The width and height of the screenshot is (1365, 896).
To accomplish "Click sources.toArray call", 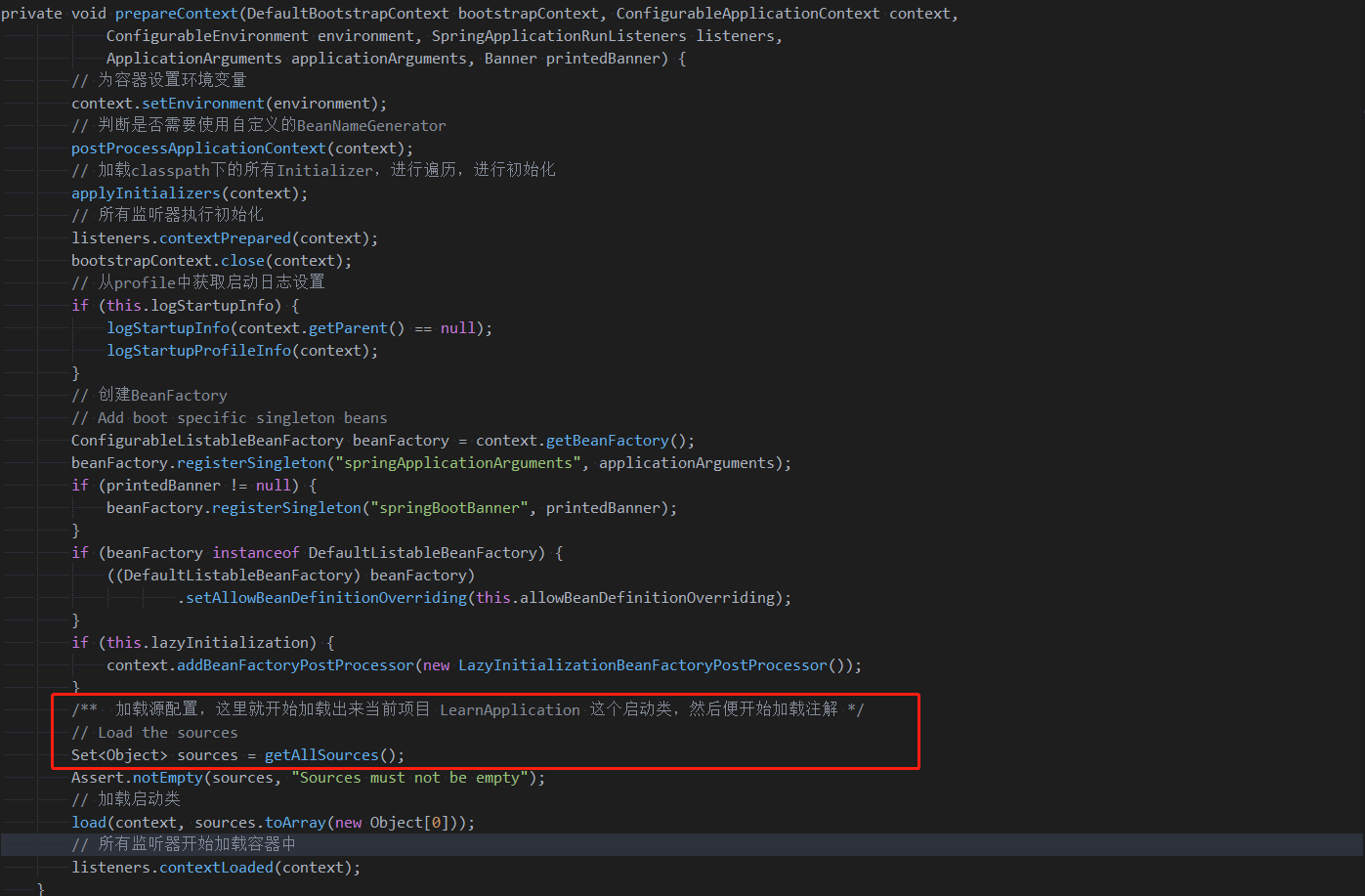I will 260,823.
